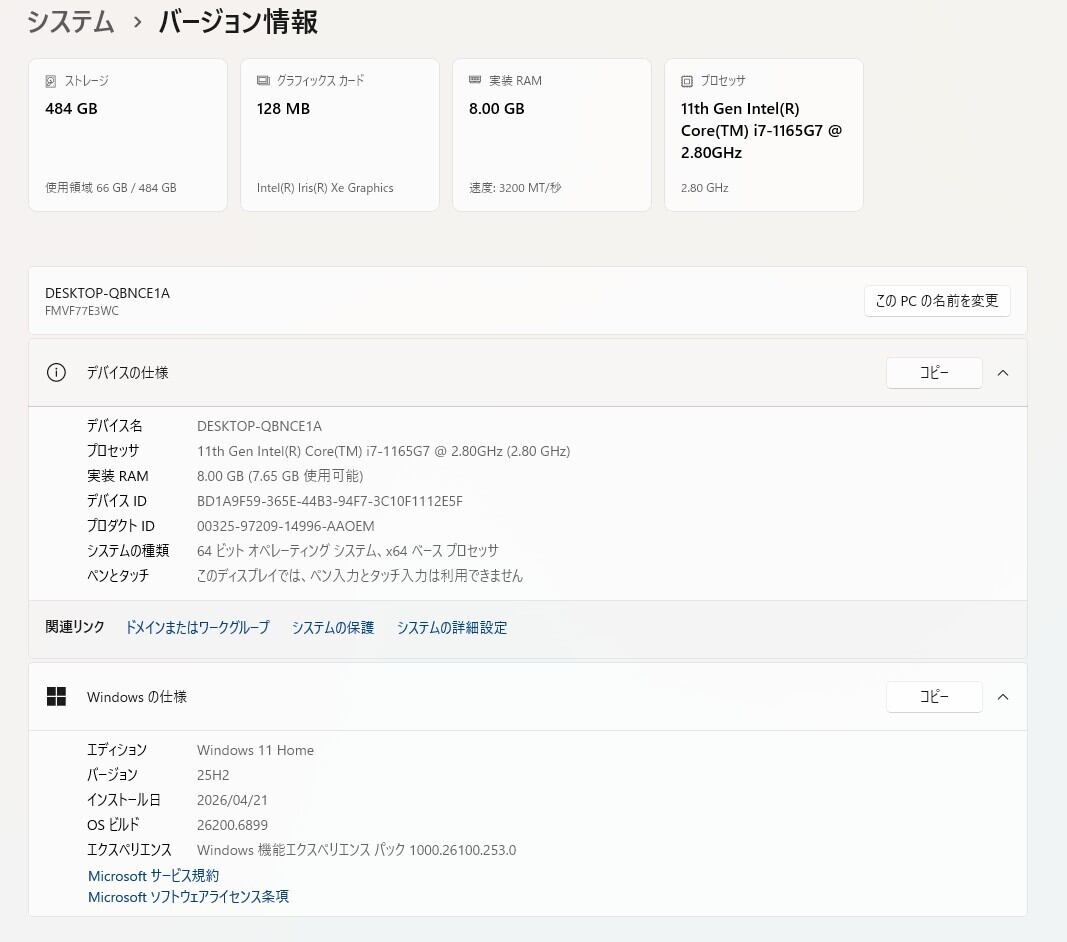Screen dimensions: 1067x942
Task: Open the プロセッサ i7-1165G7 card
Action: click(764, 135)
